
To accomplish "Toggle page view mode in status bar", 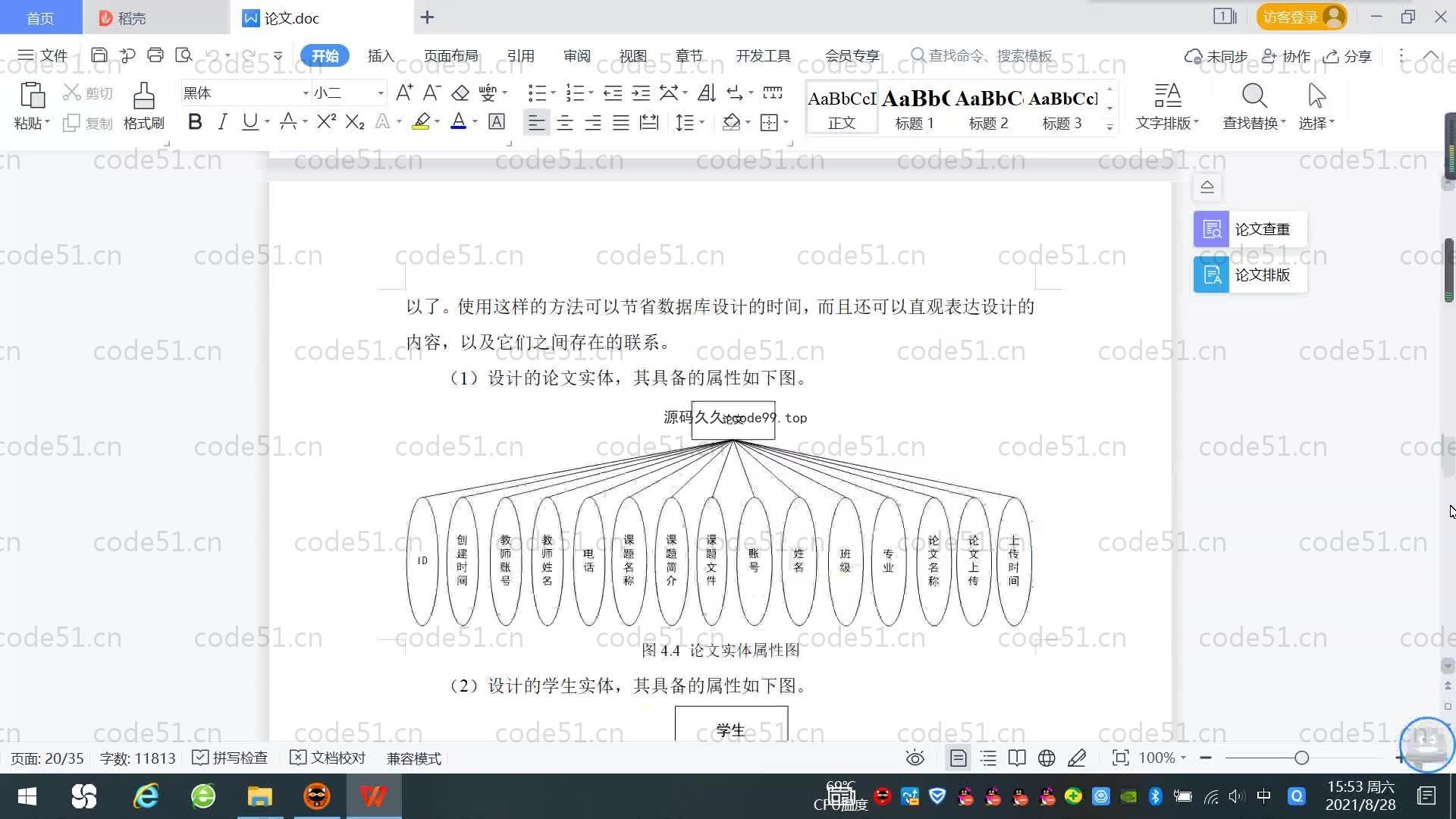I will [959, 758].
